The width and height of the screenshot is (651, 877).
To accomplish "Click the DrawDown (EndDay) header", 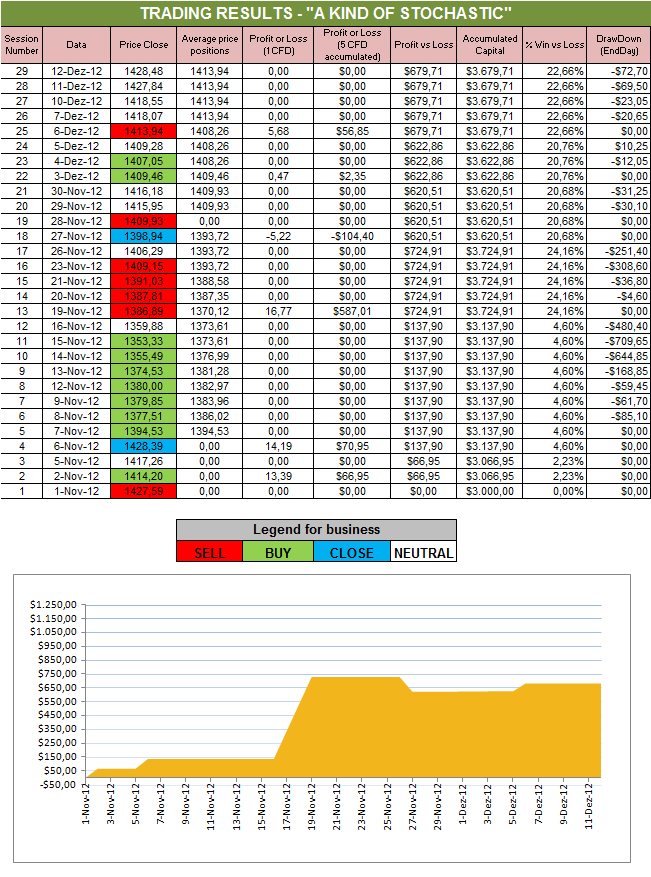I will pos(619,45).
